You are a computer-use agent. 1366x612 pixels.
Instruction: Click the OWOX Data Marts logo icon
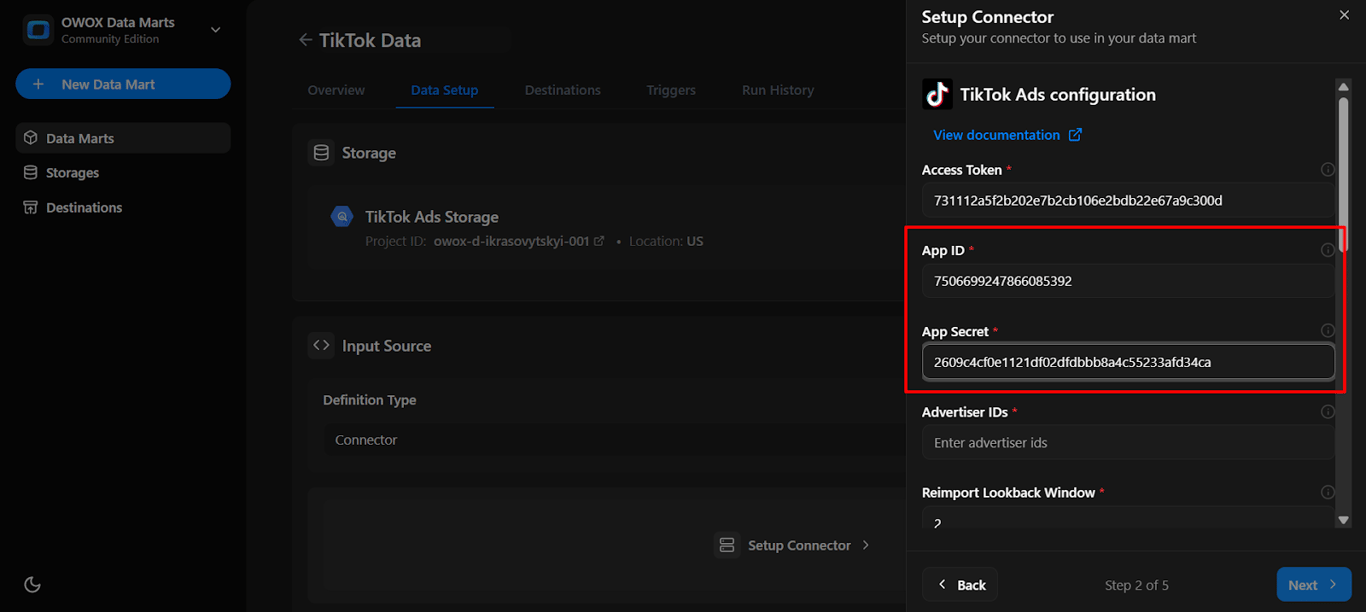click(38, 30)
